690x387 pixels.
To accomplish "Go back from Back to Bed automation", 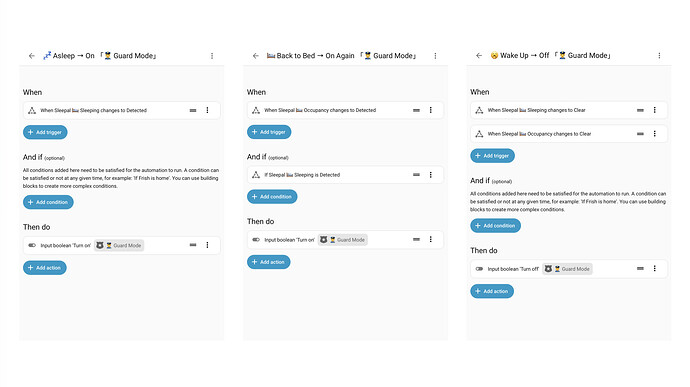I will point(256,56).
